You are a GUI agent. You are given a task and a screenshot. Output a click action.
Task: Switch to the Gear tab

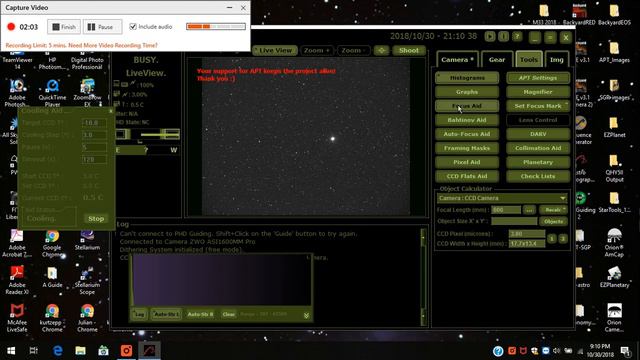pos(497,60)
